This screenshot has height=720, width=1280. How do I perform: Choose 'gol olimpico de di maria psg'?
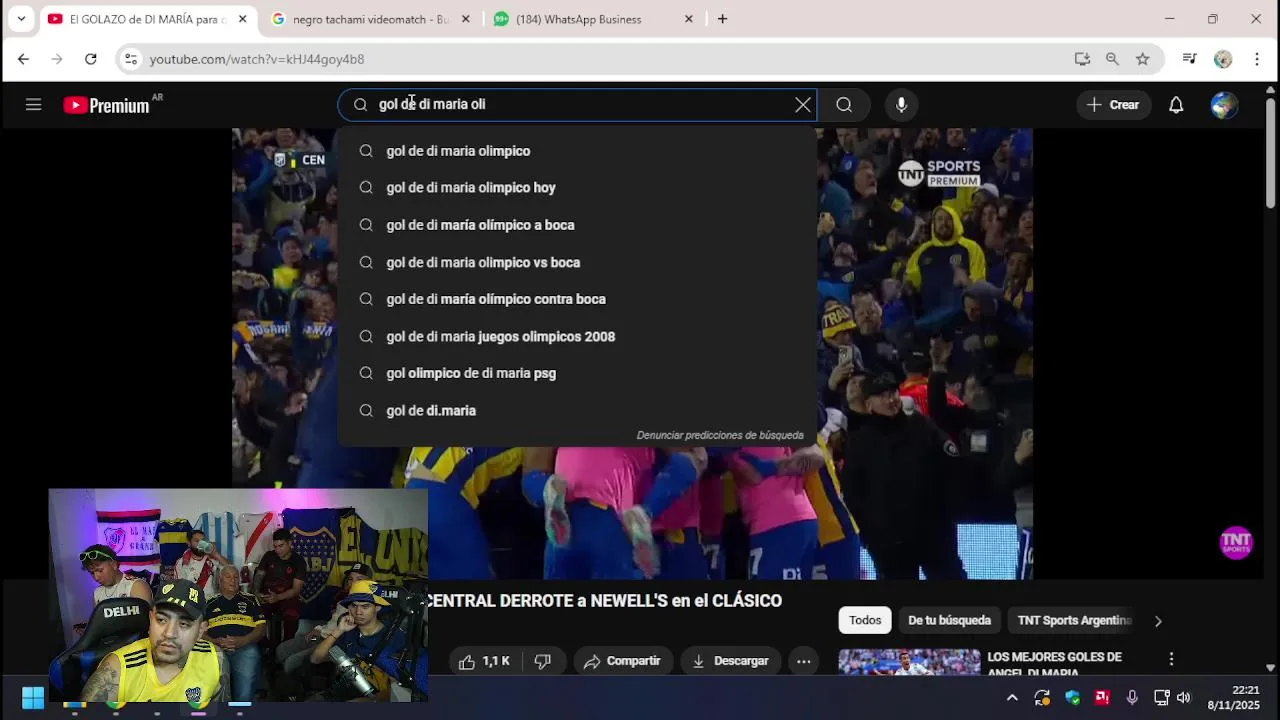click(x=576, y=373)
